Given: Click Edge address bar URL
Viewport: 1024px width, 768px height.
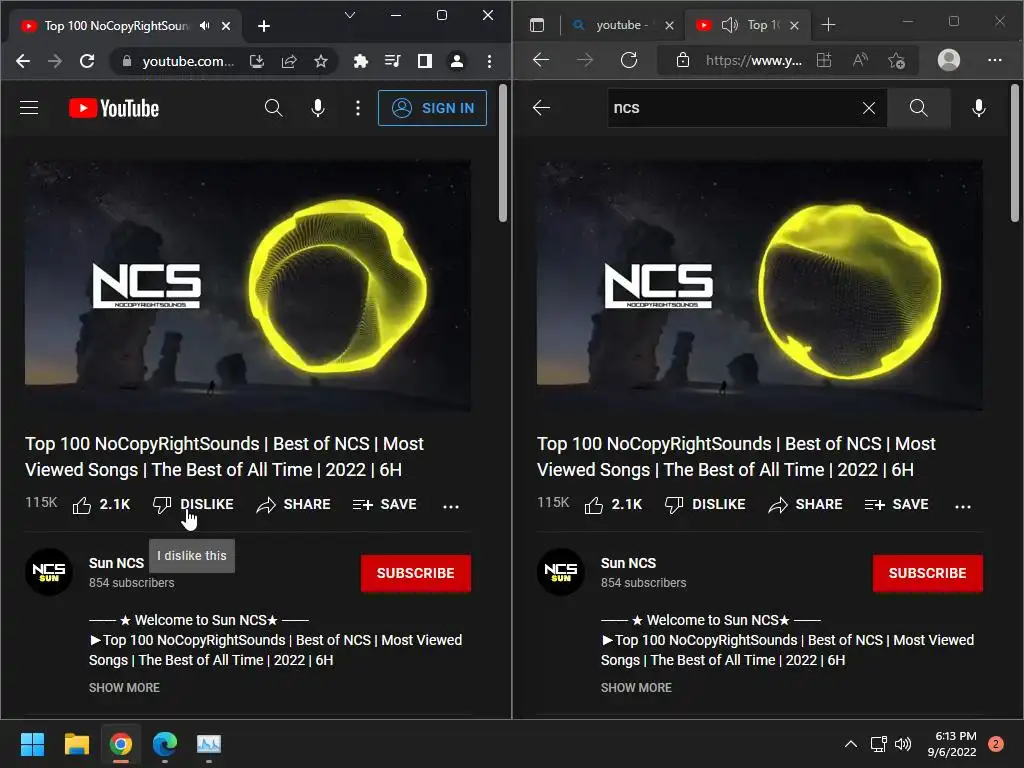Looking at the screenshot, I should click(x=754, y=61).
